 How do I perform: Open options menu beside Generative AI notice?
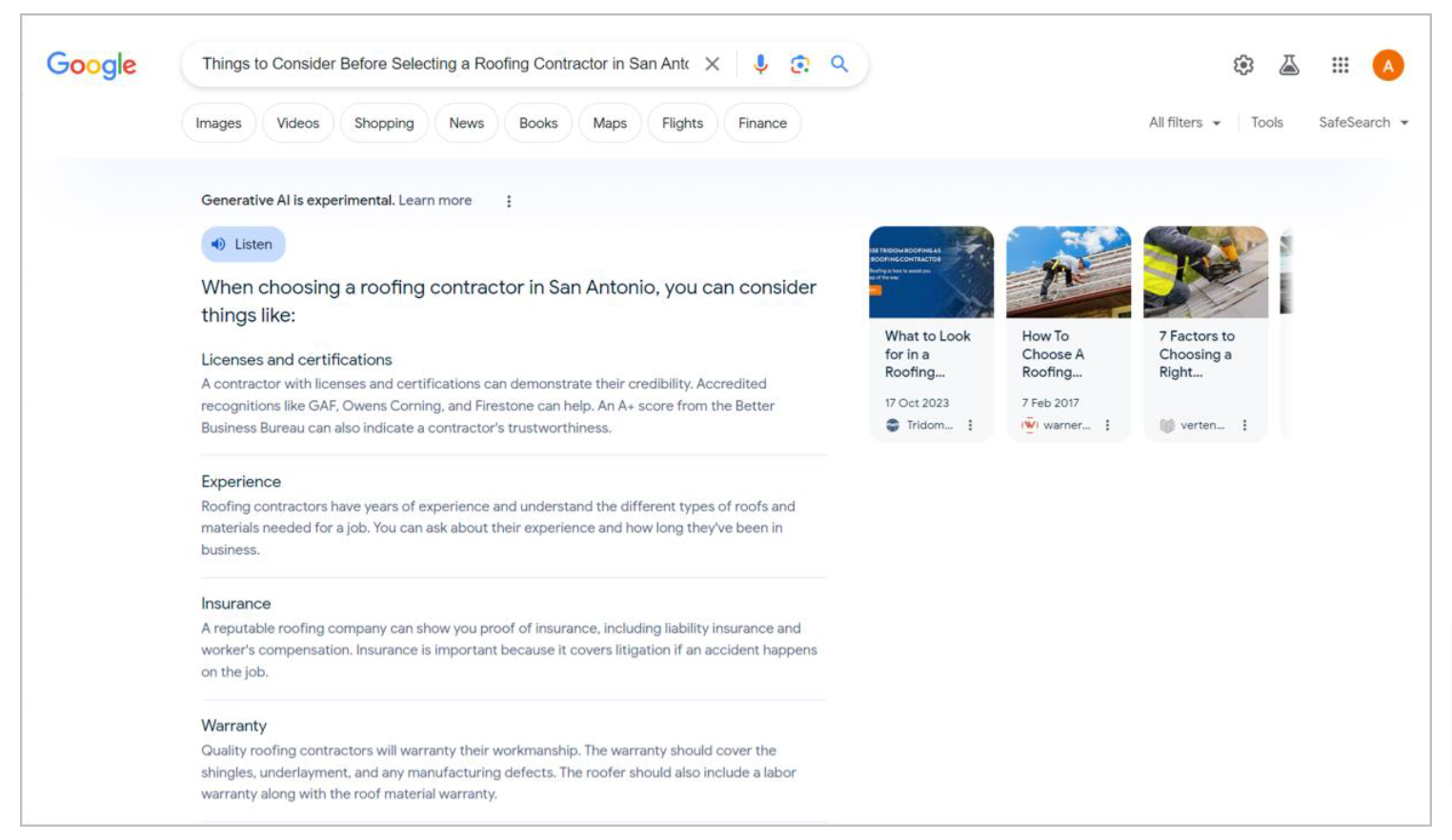point(509,201)
